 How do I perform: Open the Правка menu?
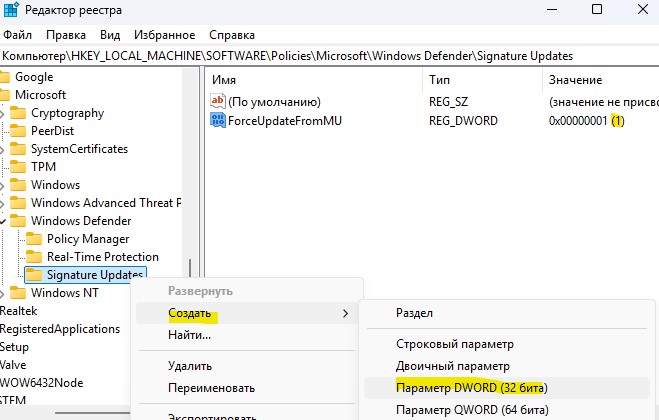pos(66,35)
